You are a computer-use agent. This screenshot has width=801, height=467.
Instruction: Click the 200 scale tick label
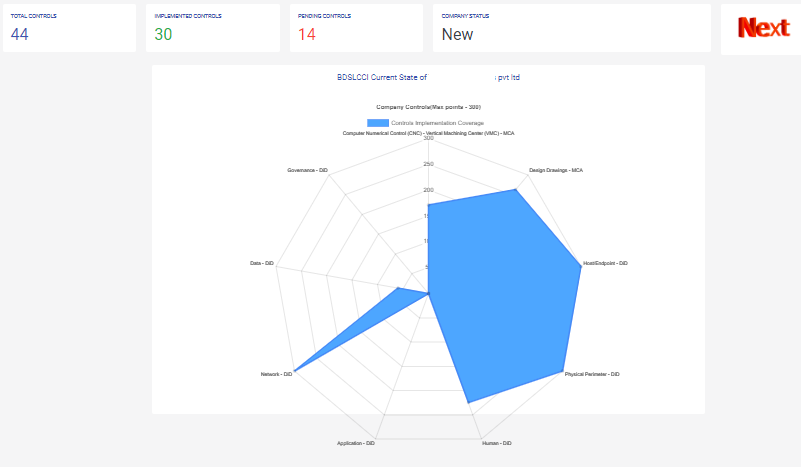[x=428, y=190]
